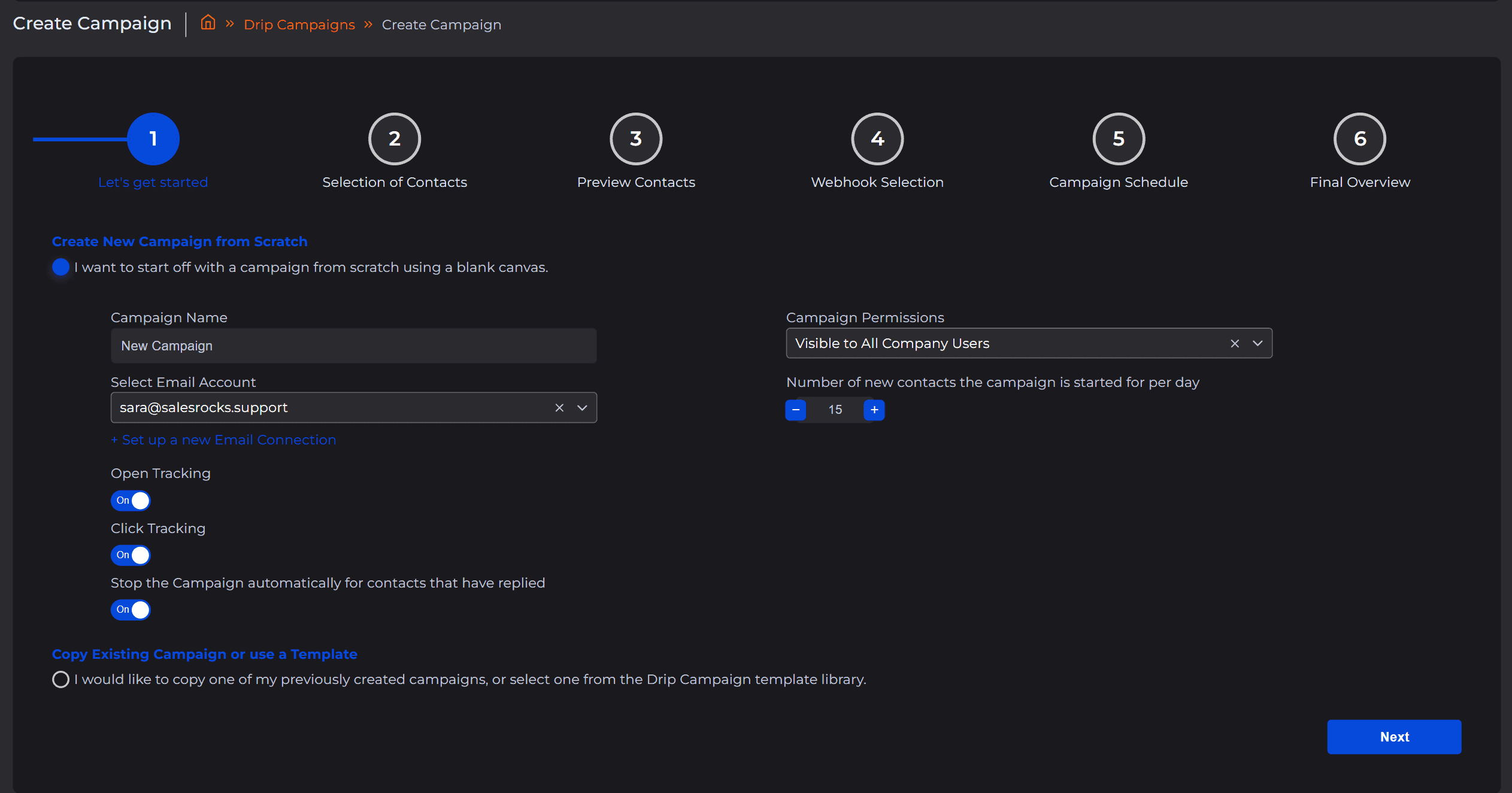
Task: Clear the selected email account with X
Action: (x=559, y=408)
